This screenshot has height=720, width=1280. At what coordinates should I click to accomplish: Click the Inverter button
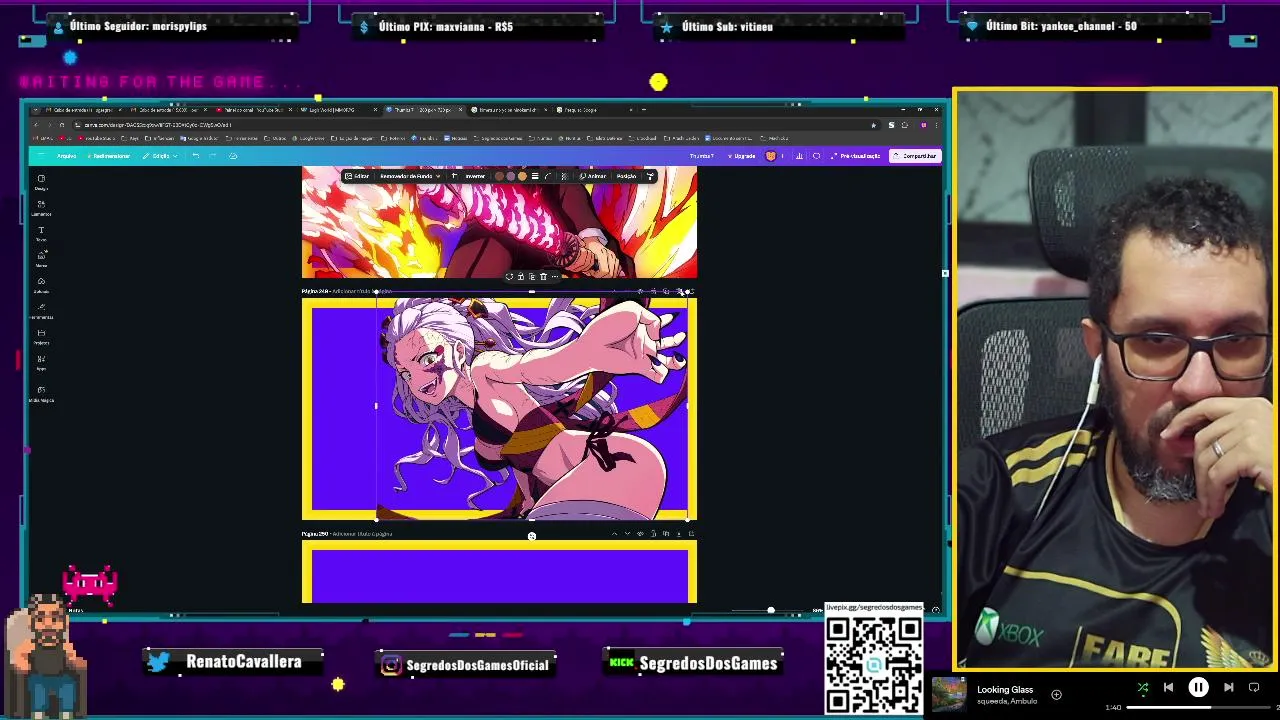coord(475,176)
